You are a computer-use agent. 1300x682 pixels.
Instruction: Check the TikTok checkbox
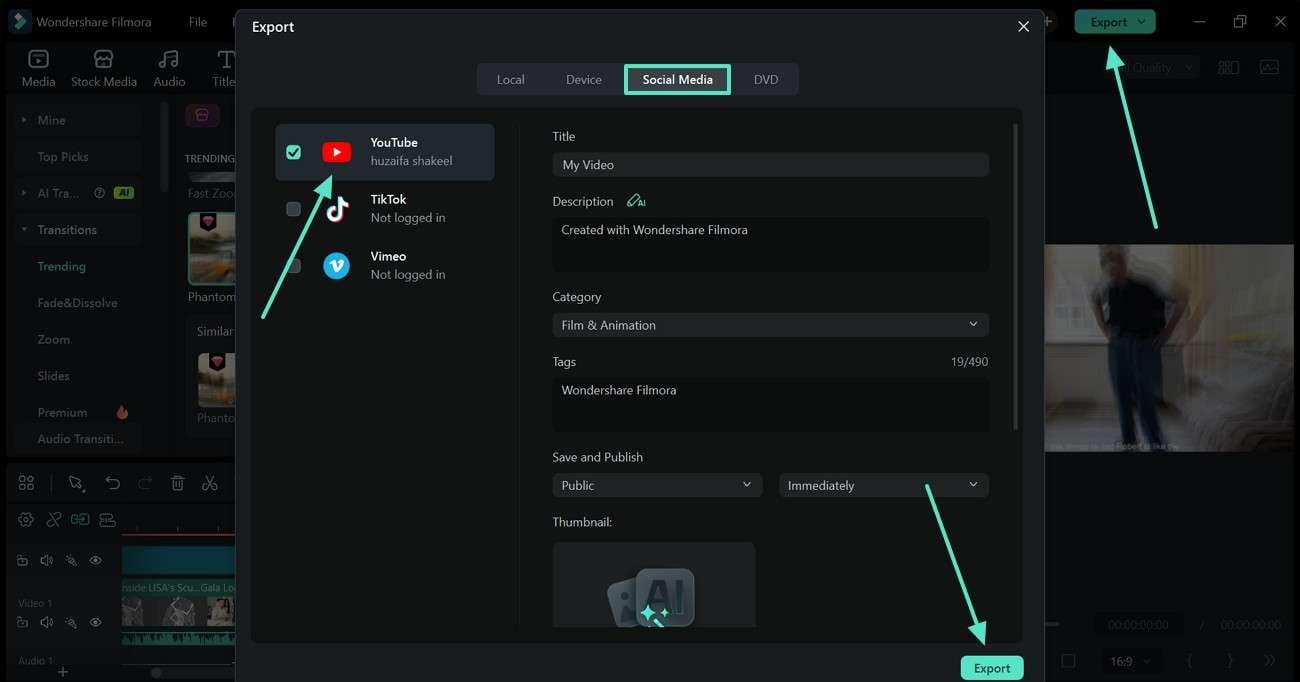pyautogui.click(x=293, y=209)
